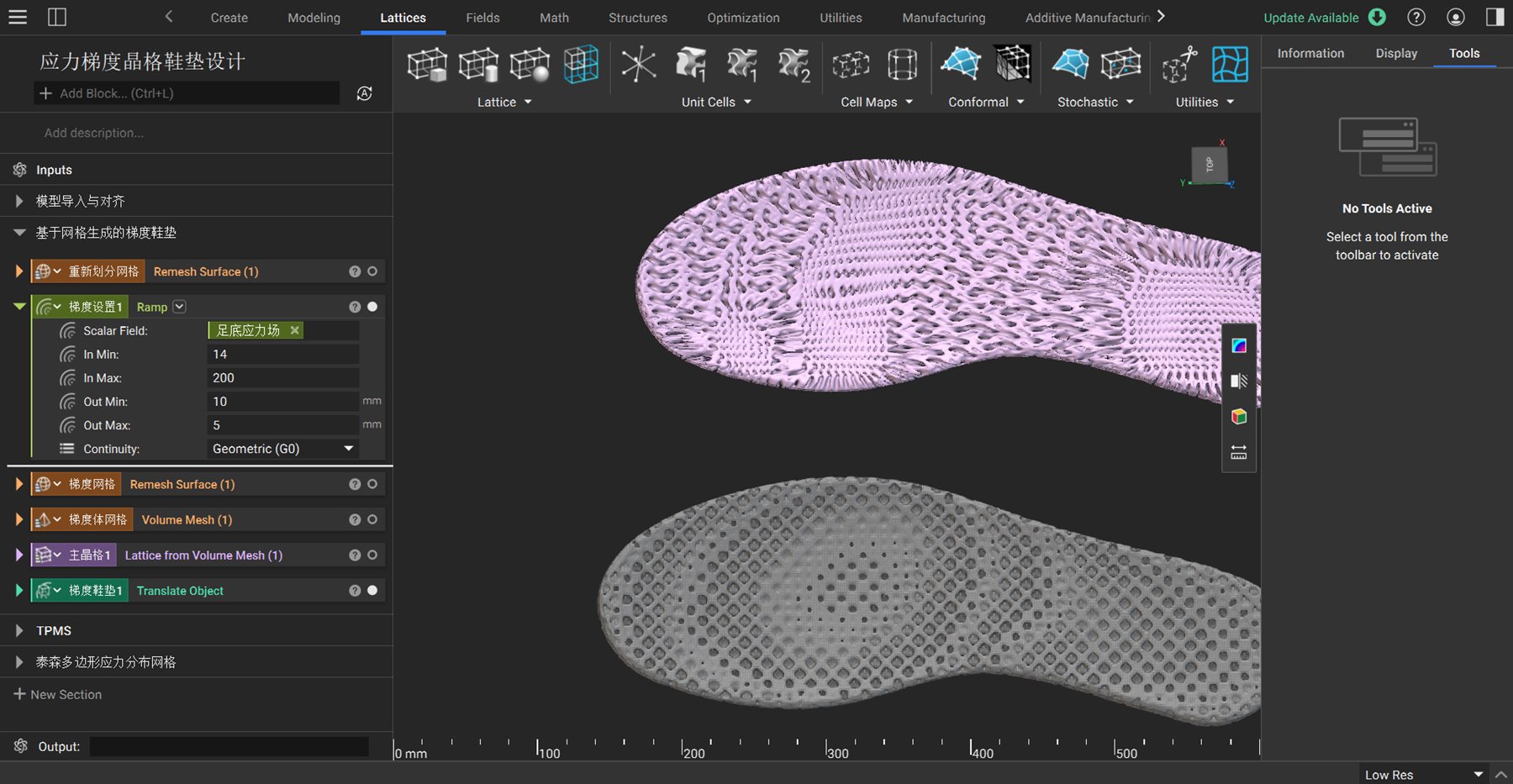Click New Section button

(57, 694)
